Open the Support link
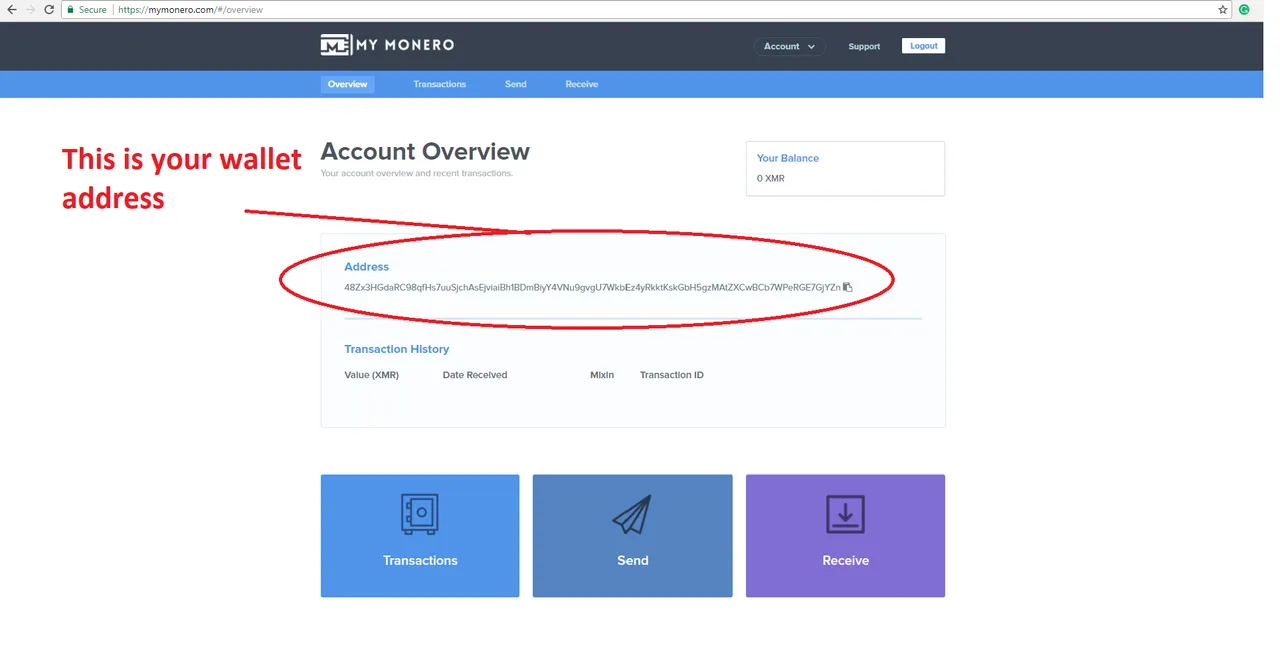This screenshot has height=670, width=1280. 864,46
